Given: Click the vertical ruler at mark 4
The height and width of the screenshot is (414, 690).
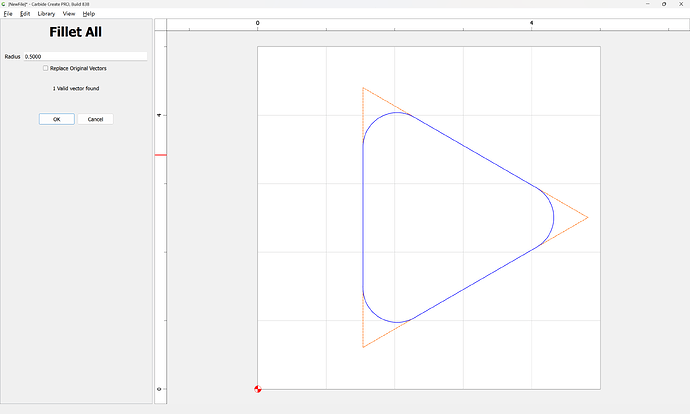Looking at the screenshot, I should tap(160, 116).
